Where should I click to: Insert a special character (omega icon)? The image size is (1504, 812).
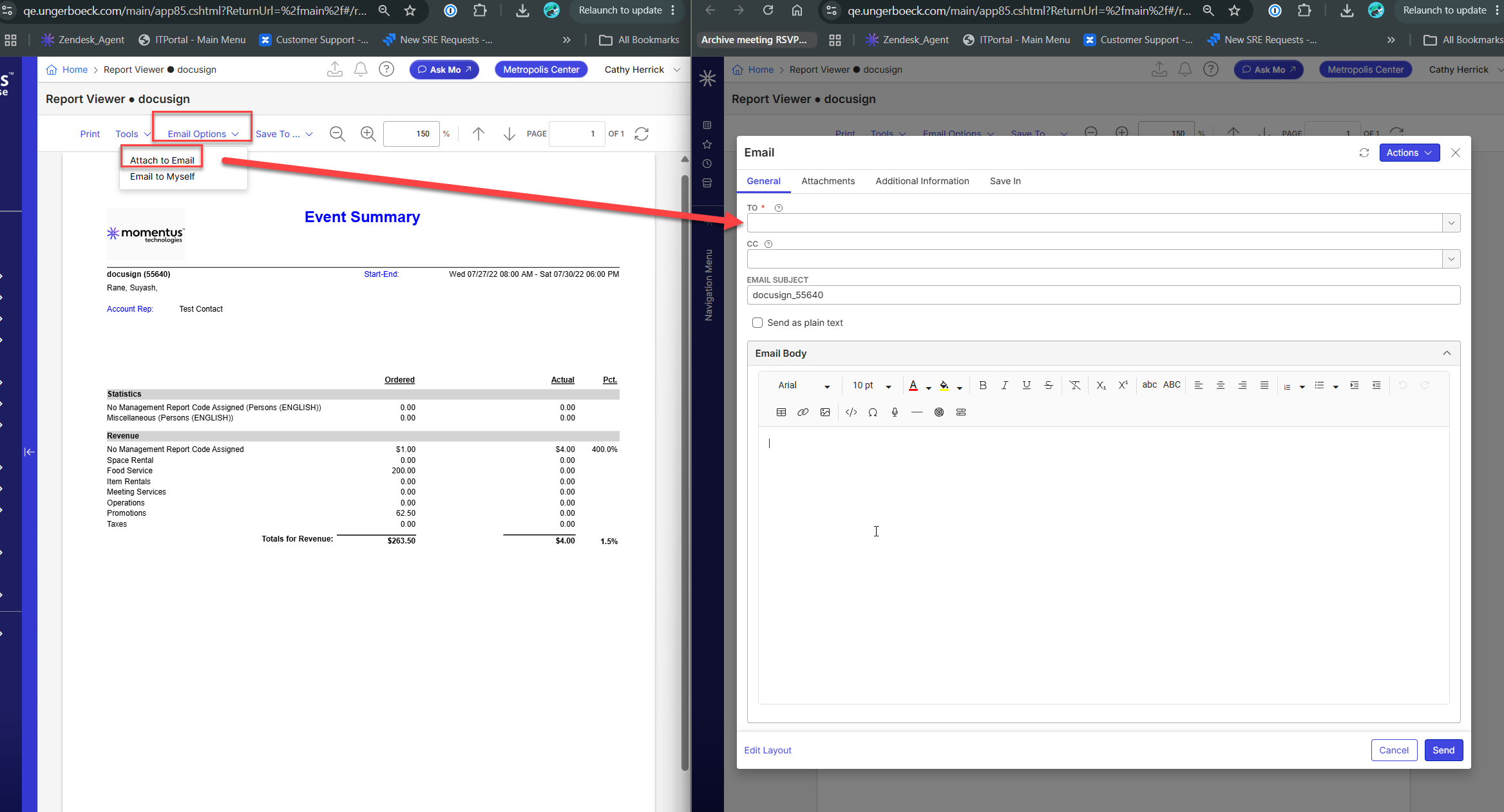(873, 412)
